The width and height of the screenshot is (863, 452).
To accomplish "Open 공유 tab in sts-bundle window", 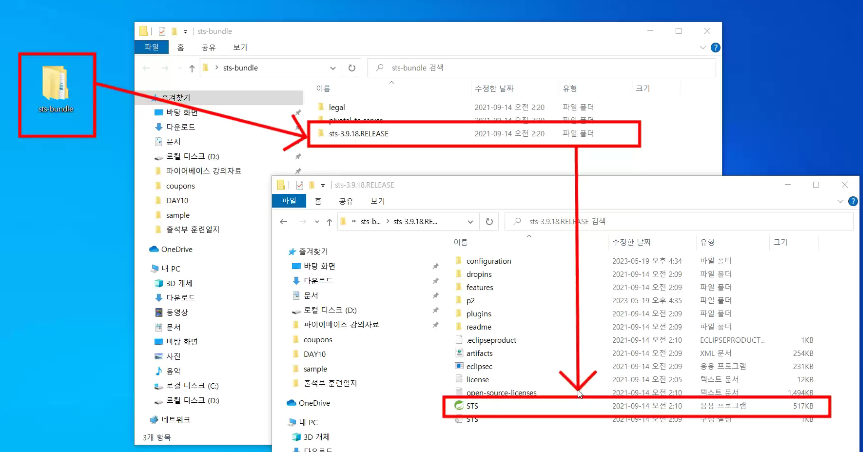I will [209, 47].
